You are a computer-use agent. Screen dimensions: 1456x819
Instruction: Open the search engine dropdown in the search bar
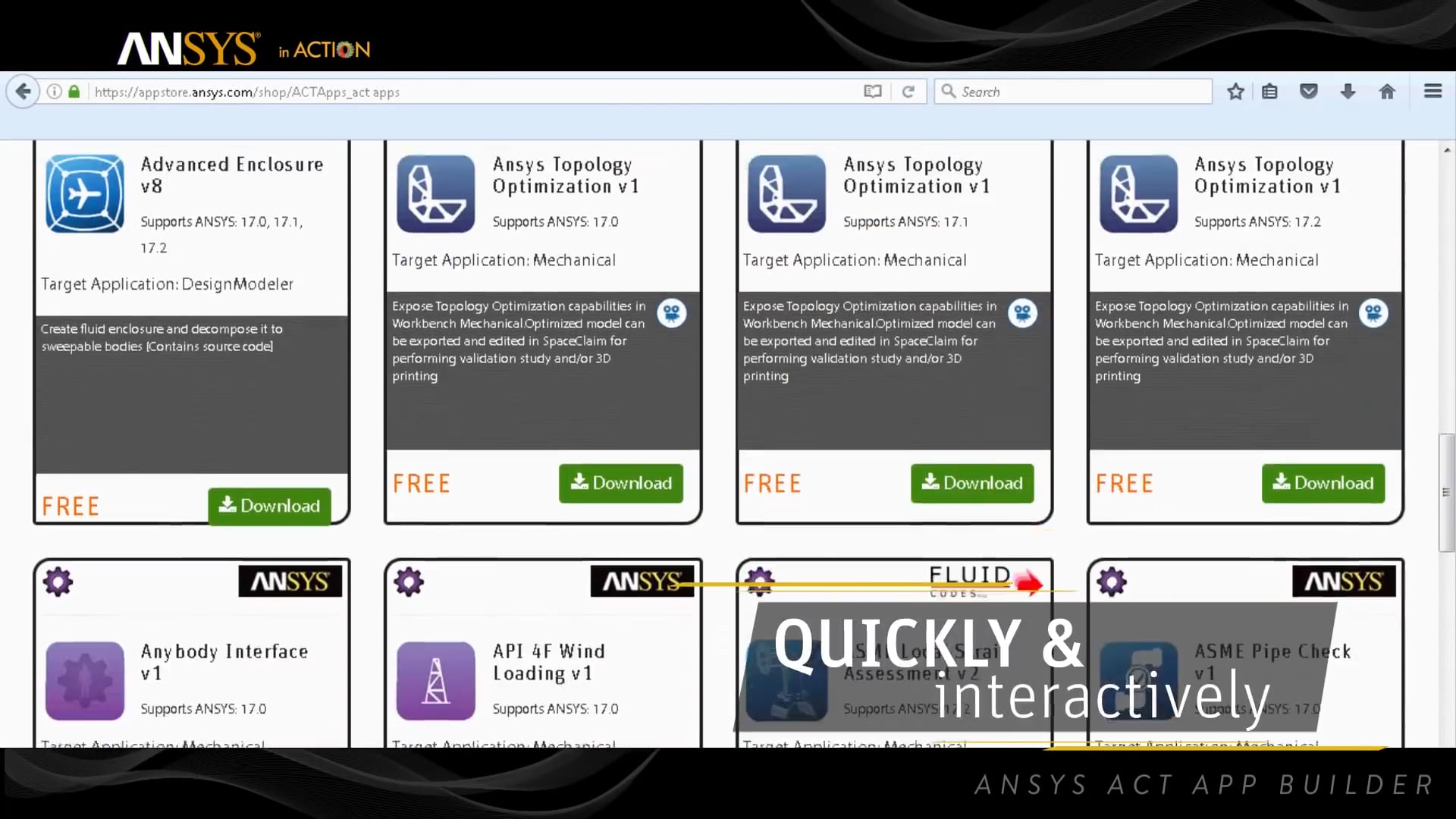pos(949,91)
